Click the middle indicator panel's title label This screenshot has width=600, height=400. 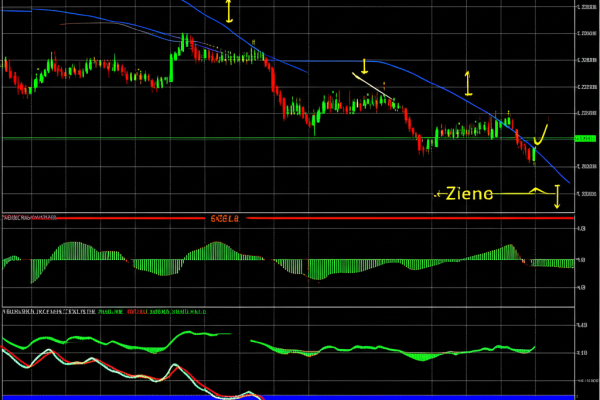point(28,217)
